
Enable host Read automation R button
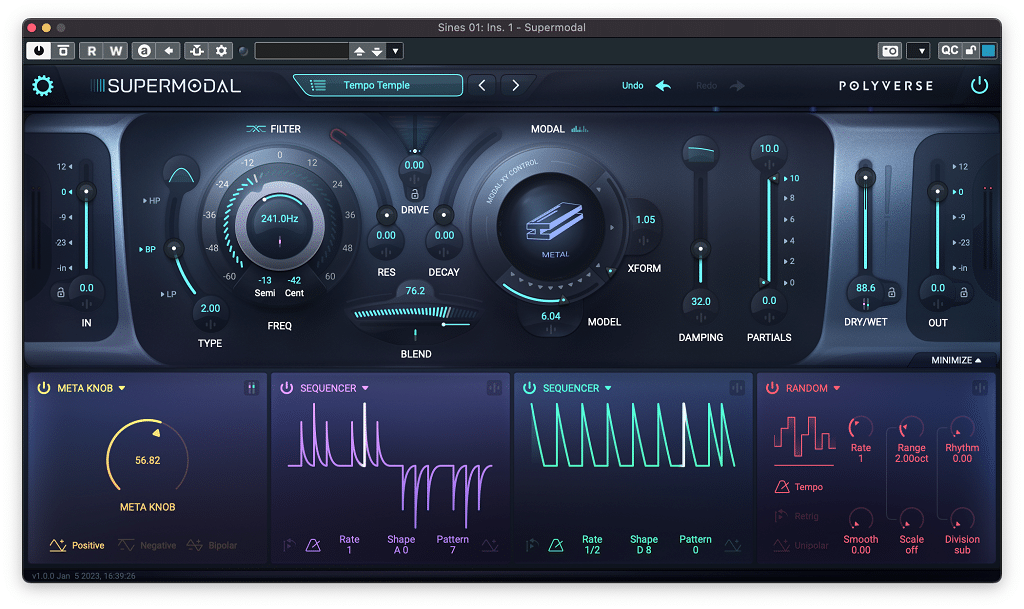(x=91, y=51)
